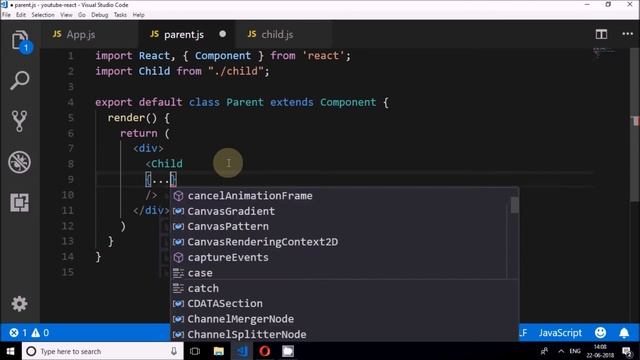Open the clock and date in system tray
Image resolution: width=640 pixels, height=360 pixels.
tap(600, 351)
